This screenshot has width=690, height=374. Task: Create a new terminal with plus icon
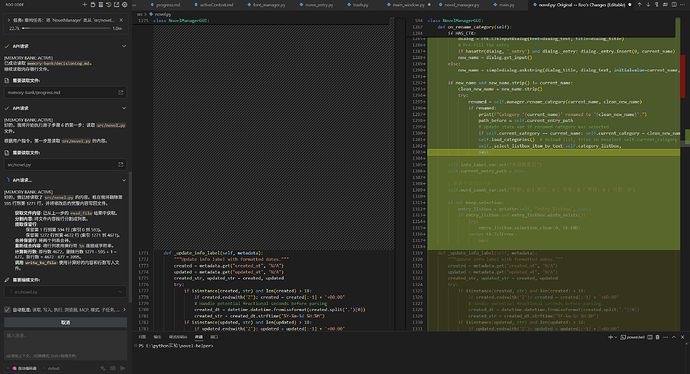click(610, 337)
